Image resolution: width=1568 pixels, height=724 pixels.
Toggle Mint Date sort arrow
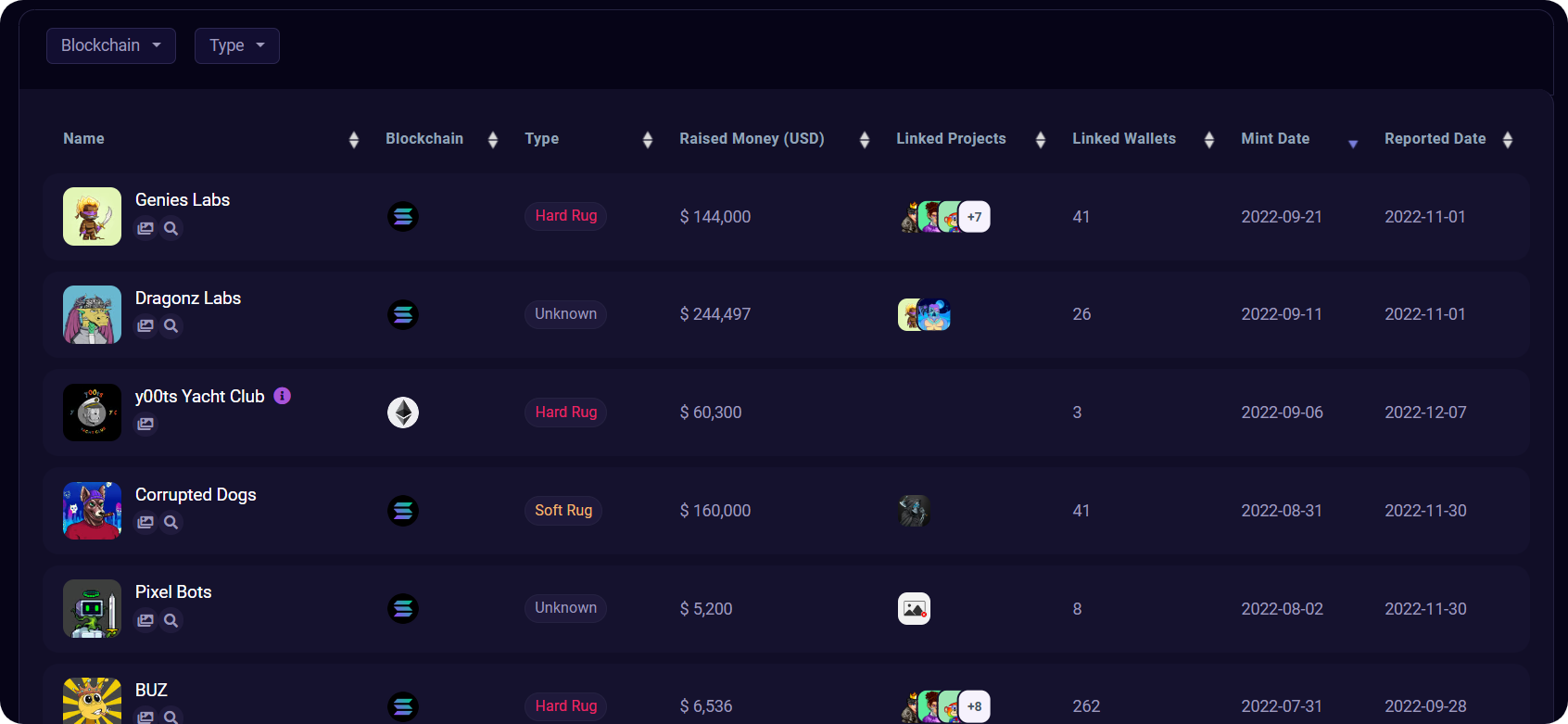pyautogui.click(x=1353, y=144)
